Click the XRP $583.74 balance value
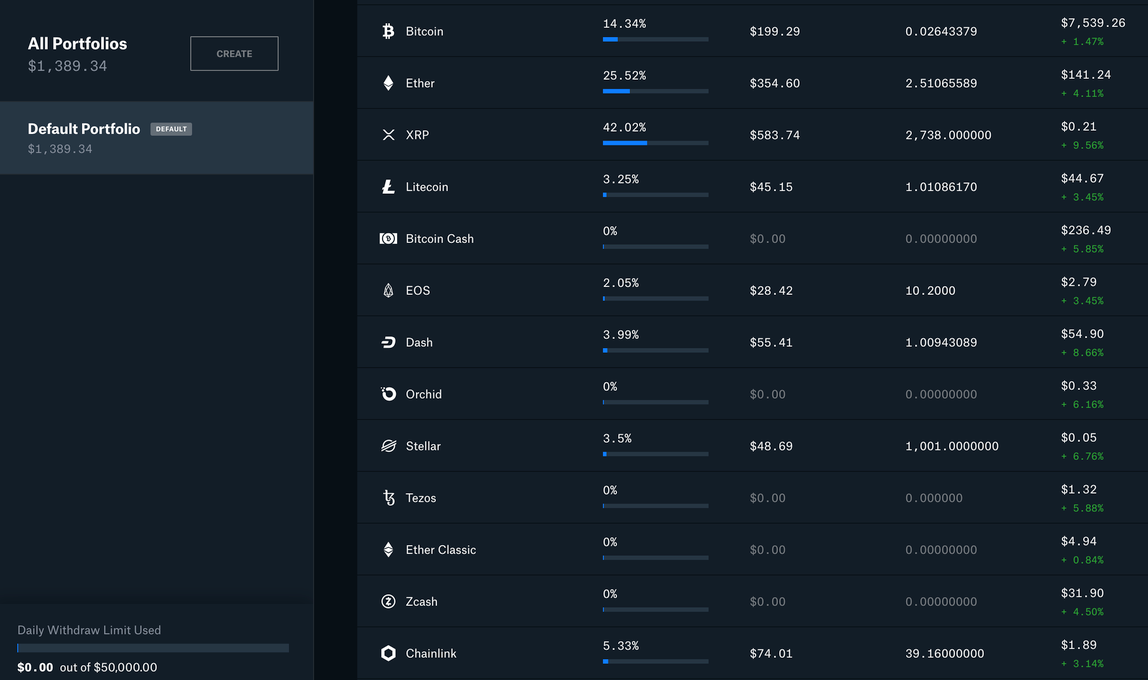Screen dimensions: 1148x680 775,135
